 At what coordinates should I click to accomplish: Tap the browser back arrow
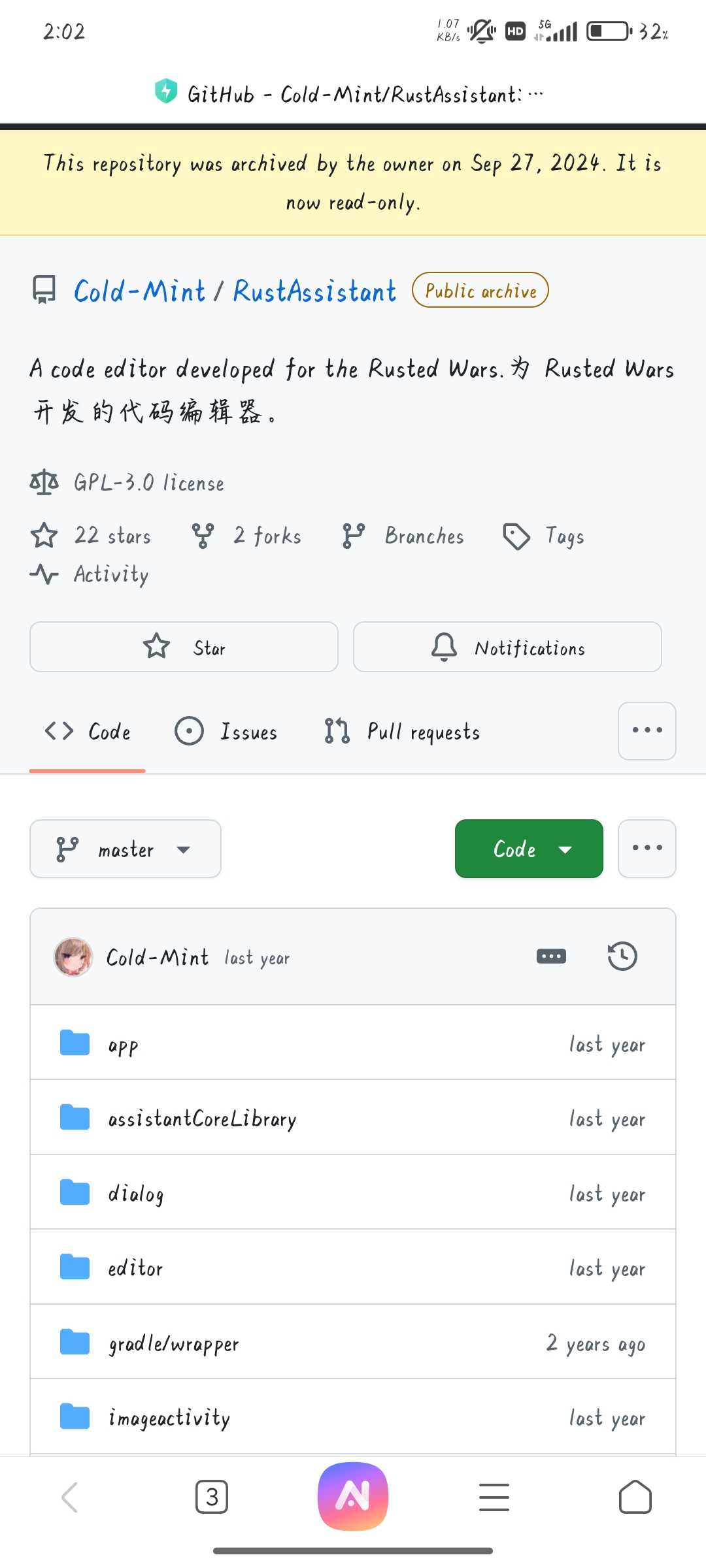point(70,1497)
